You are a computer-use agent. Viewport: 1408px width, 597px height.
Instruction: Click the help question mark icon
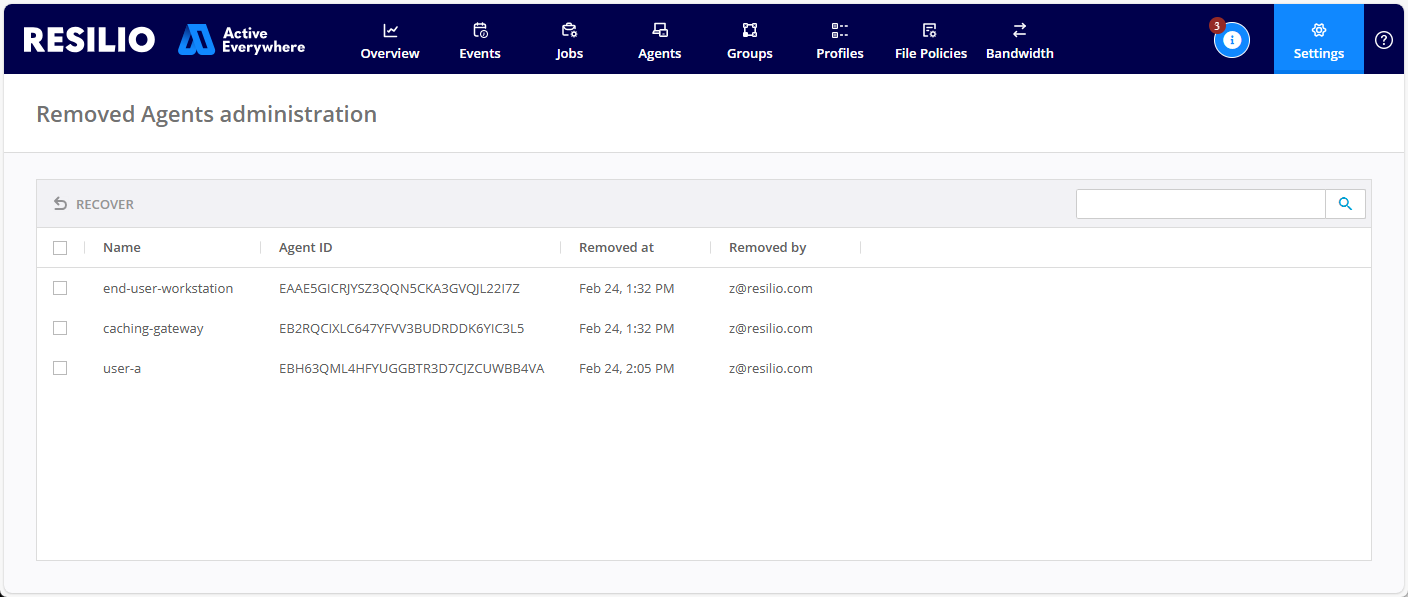[1383, 40]
